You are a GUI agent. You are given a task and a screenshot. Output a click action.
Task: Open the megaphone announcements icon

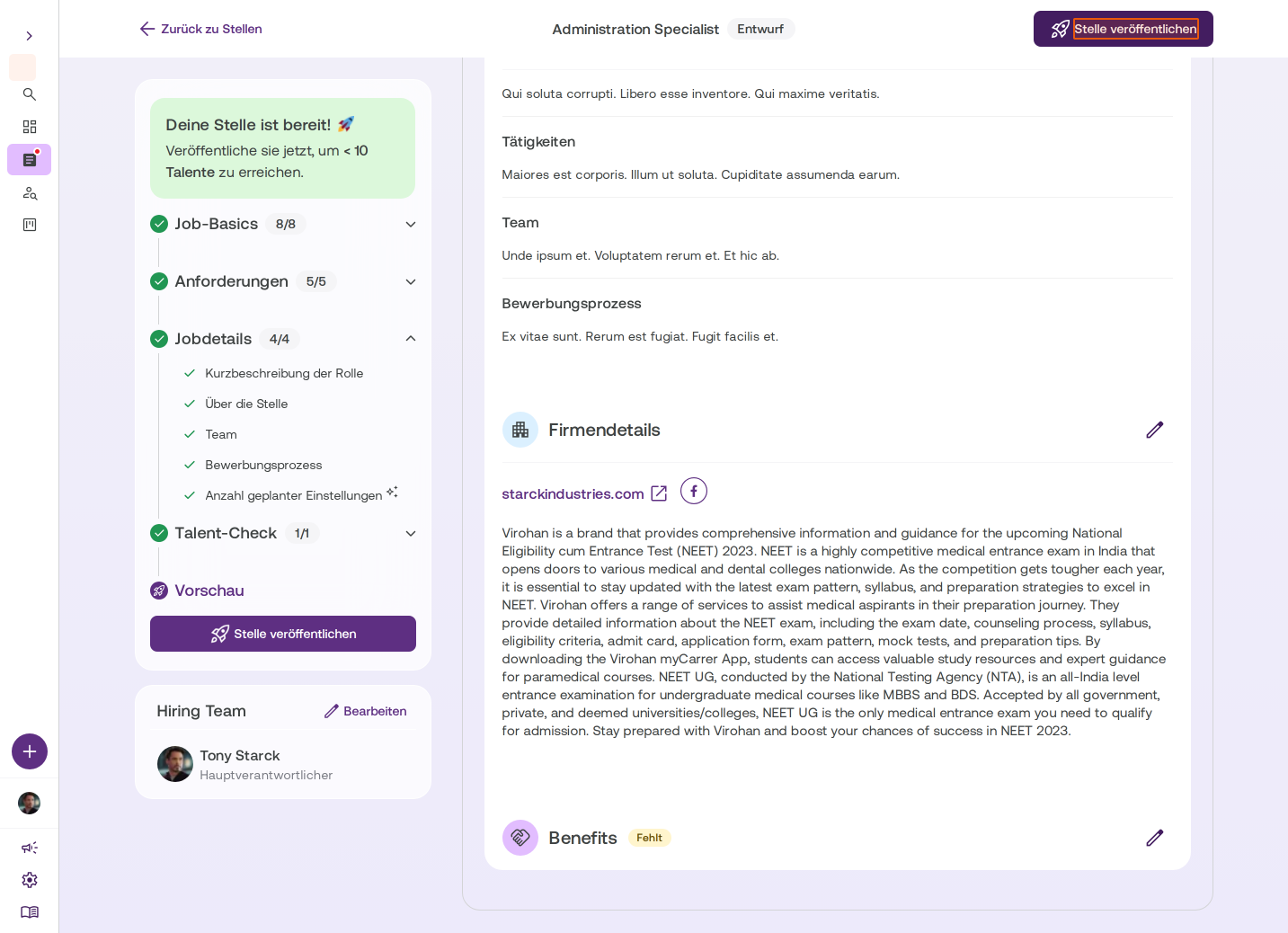pyautogui.click(x=30, y=848)
